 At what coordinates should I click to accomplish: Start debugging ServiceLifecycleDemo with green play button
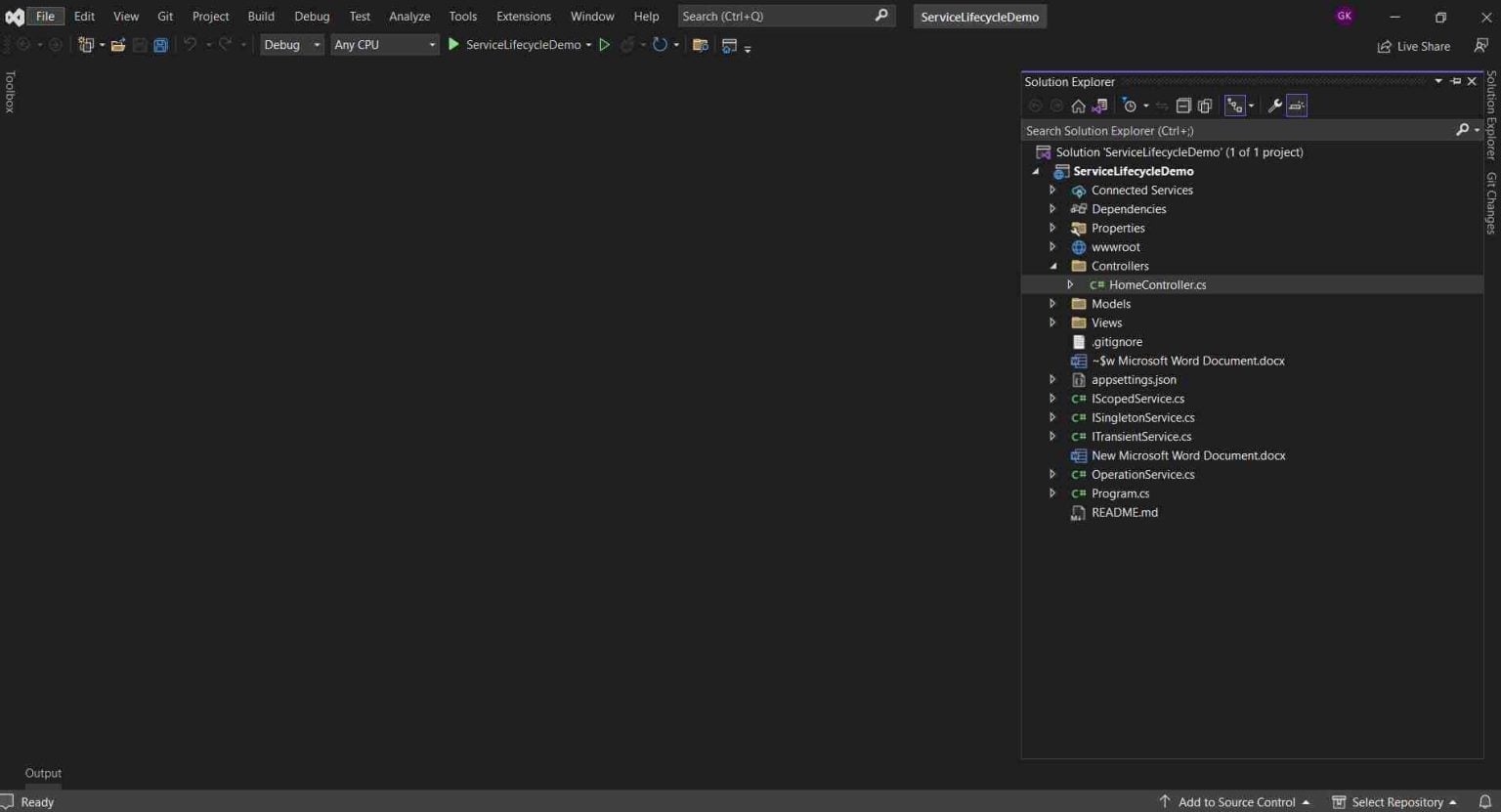click(x=452, y=44)
